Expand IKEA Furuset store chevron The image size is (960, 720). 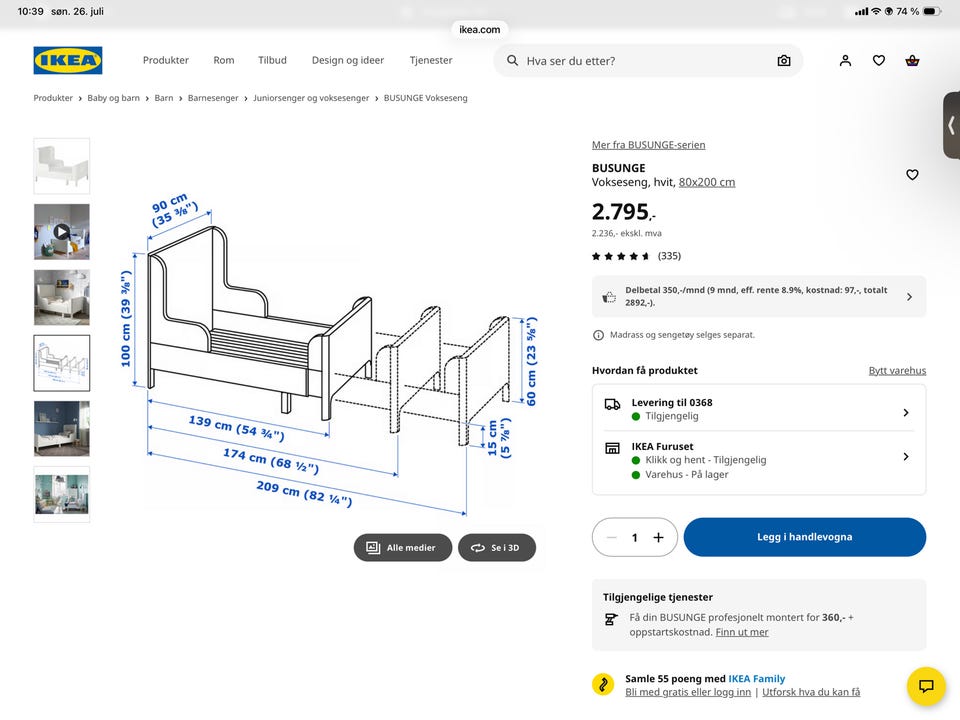pyautogui.click(x=906, y=457)
